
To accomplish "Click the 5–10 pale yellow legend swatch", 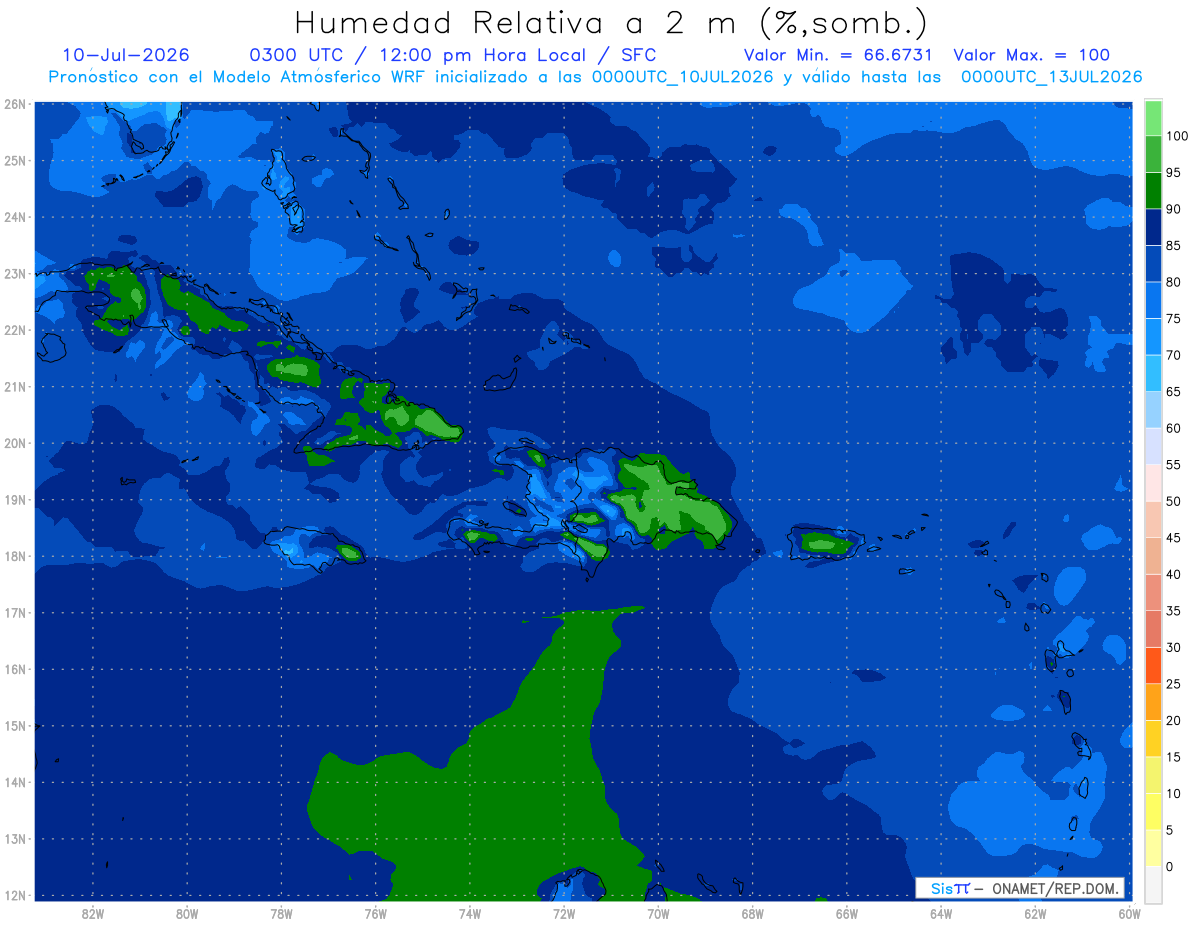I will coord(1153,811).
